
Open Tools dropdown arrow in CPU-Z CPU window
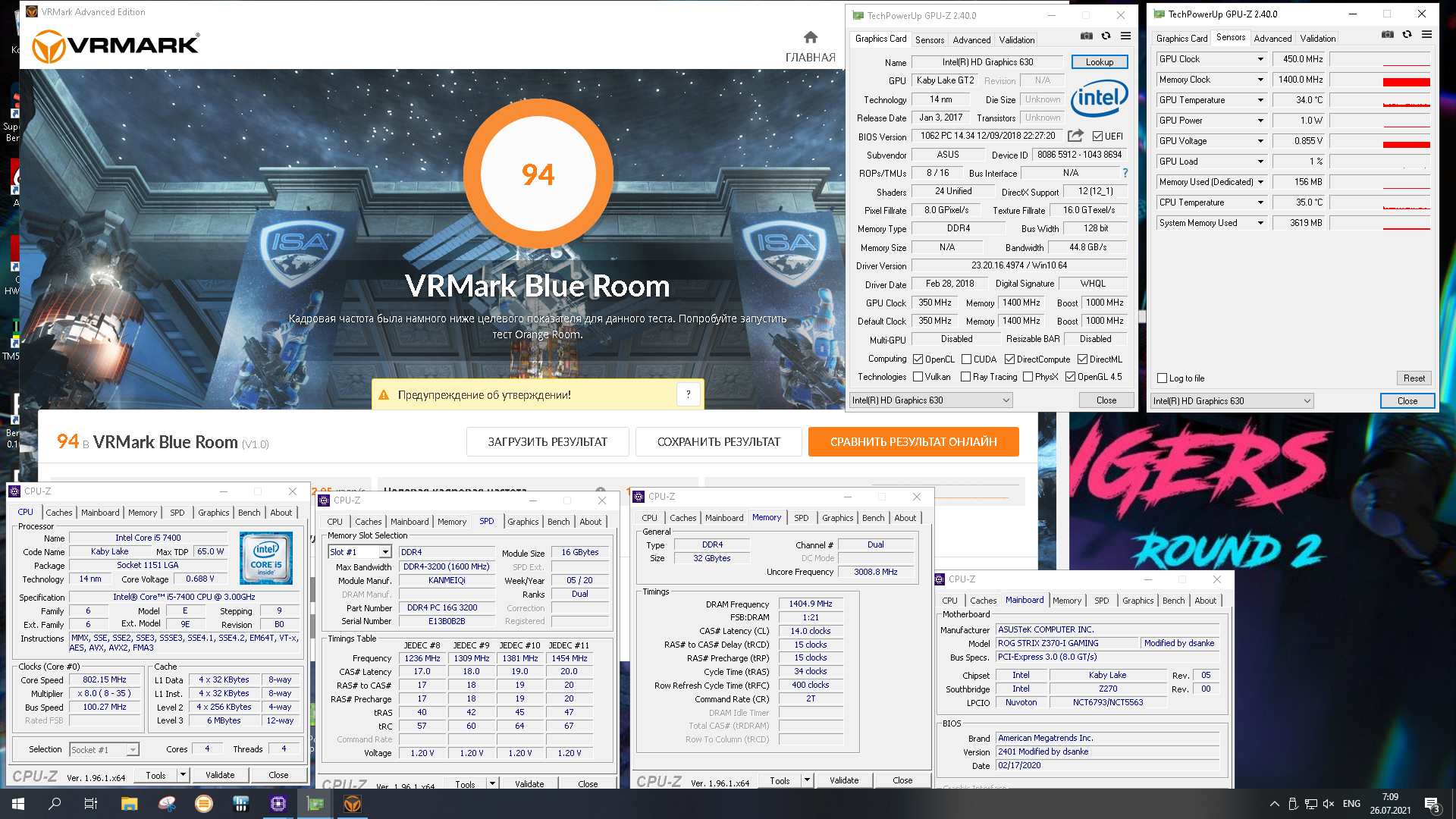[x=183, y=775]
